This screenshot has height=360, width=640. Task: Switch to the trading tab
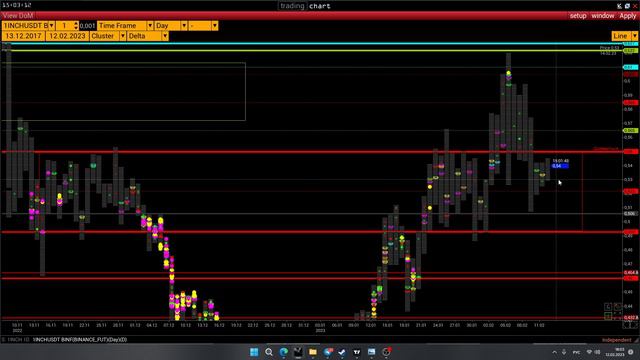point(292,6)
